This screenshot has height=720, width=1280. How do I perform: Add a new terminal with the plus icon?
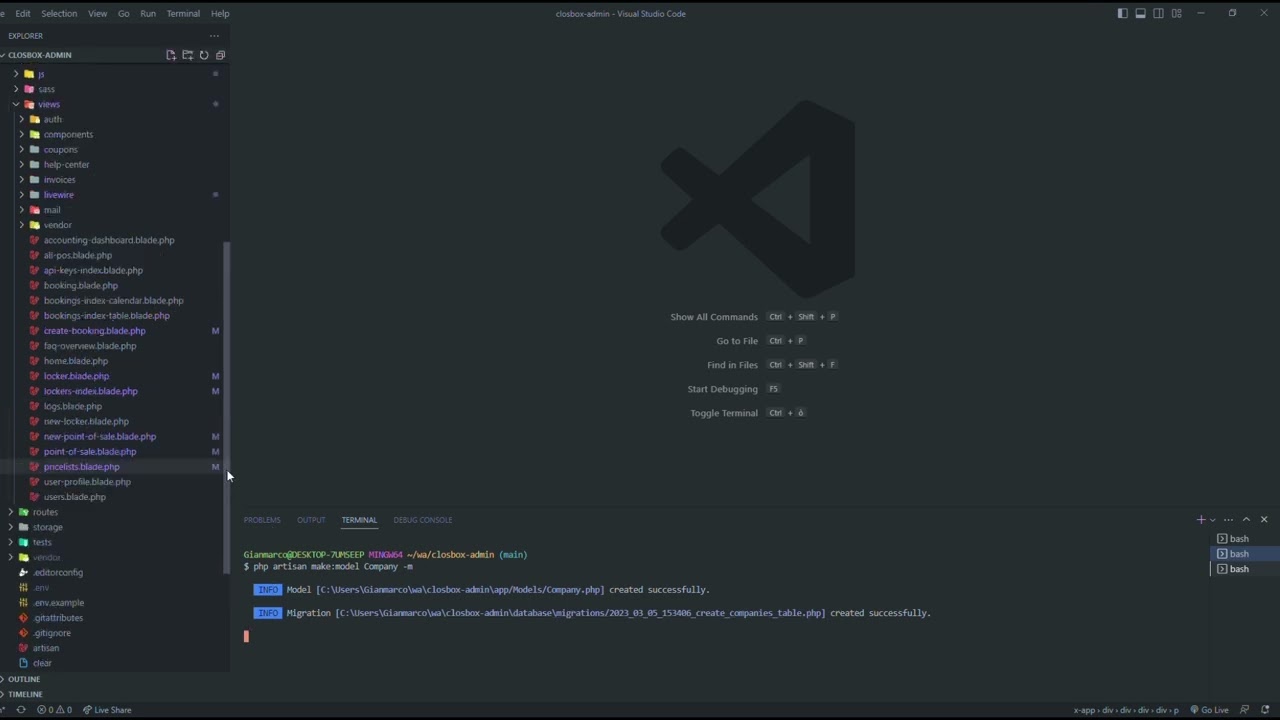[x=1201, y=520]
